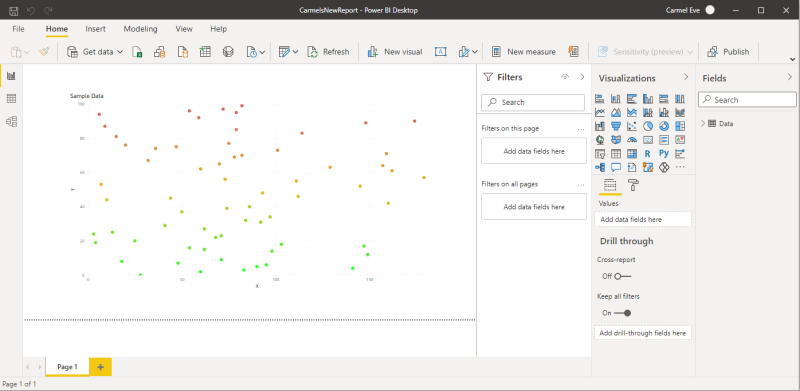Insert a donut chart visual
The width and height of the screenshot is (800, 391).
pos(664,126)
